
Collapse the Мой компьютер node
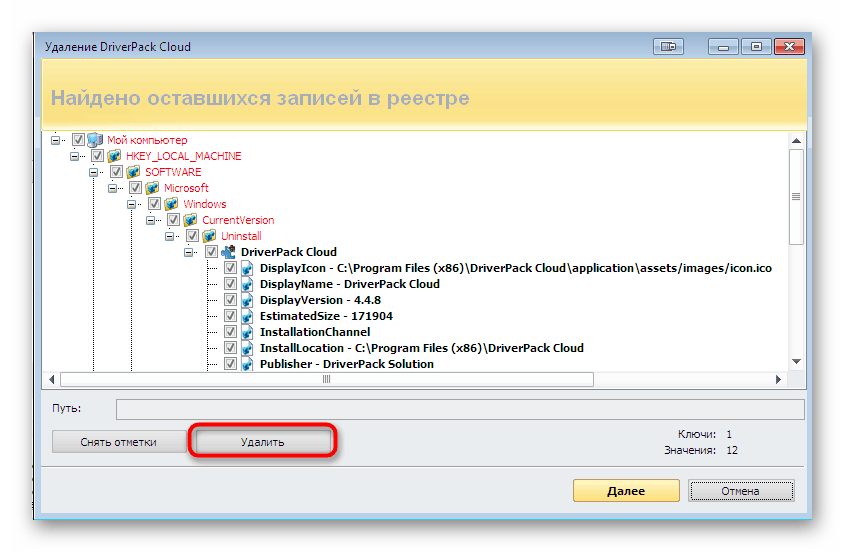pyautogui.click(x=55, y=140)
